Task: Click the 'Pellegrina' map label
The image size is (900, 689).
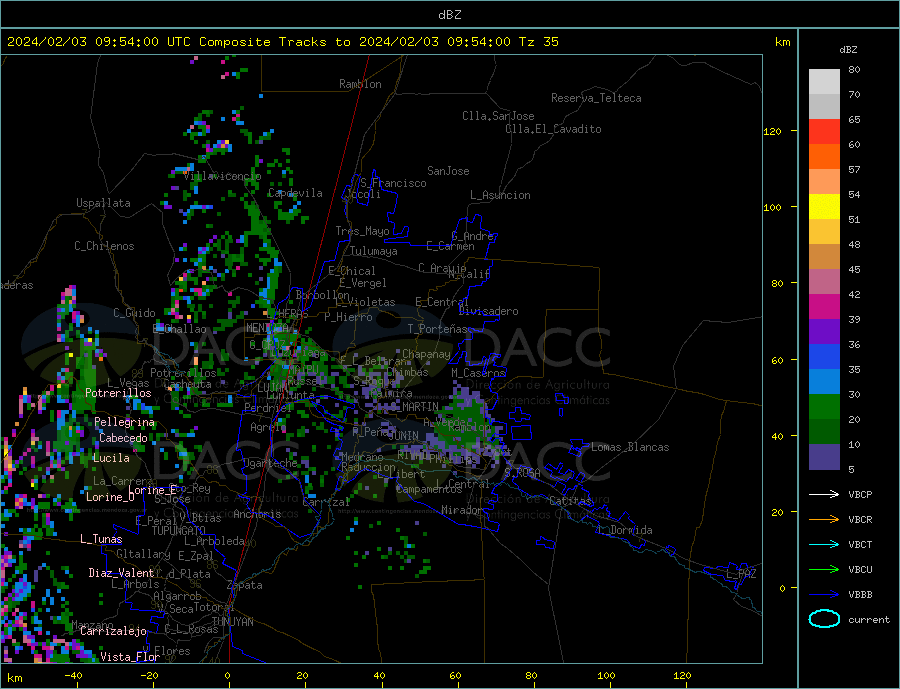Action: pyautogui.click(x=125, y=422)
